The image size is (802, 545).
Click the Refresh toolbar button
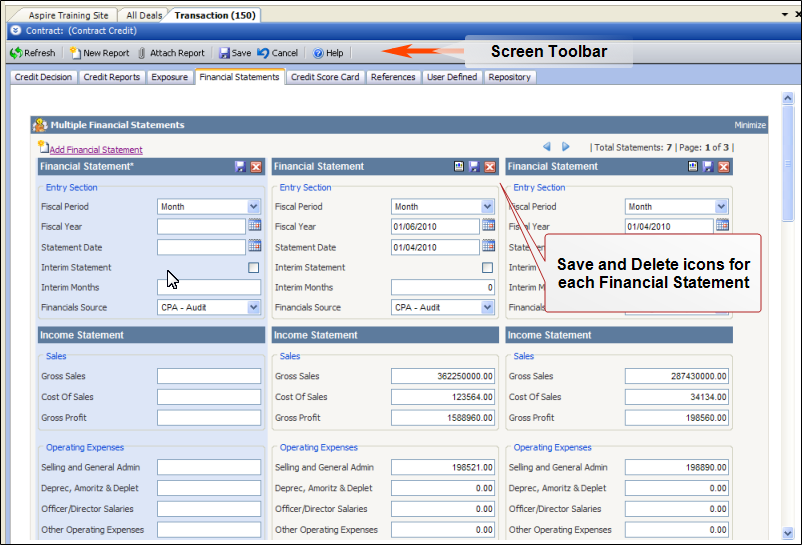(x=32, y=53)
